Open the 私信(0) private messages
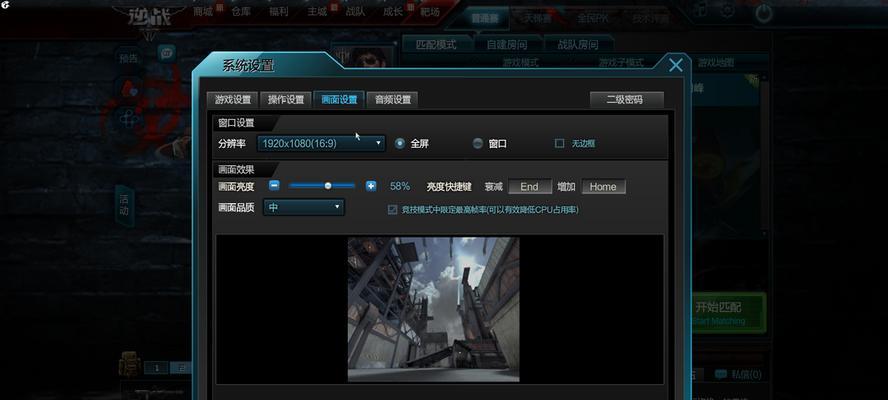 click(x=739, y=375)
